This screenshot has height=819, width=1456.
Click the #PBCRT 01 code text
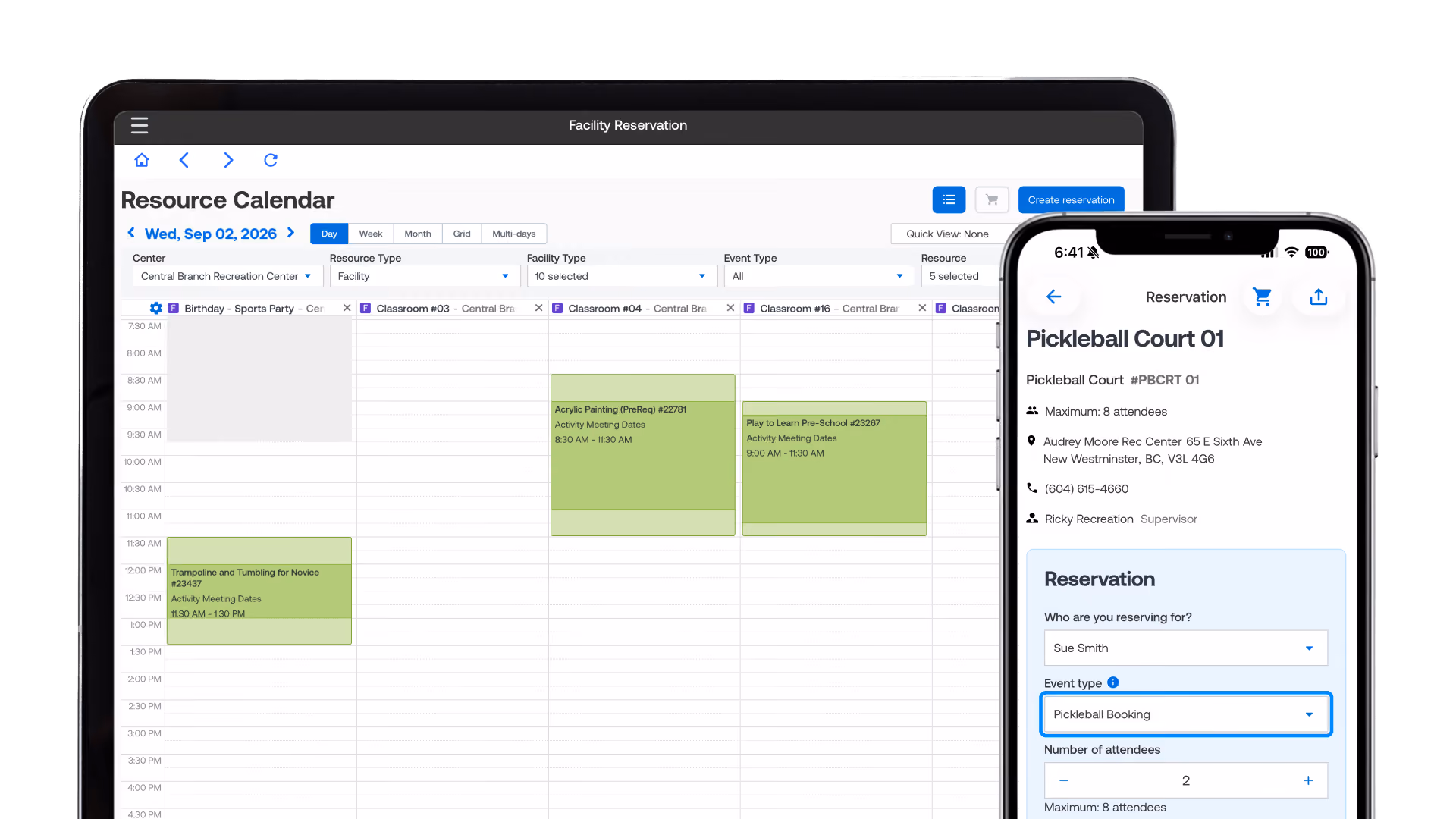(x=1165, y=380)
